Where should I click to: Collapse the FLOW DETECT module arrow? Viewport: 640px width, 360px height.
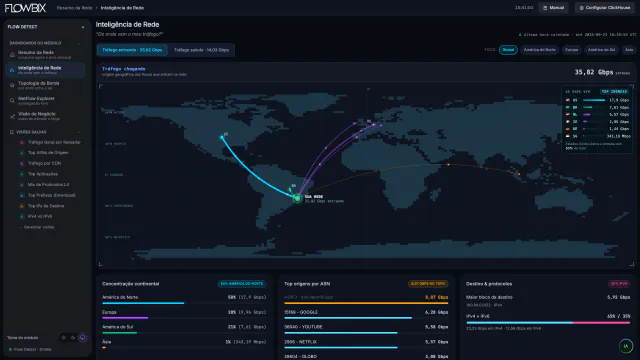83,27
